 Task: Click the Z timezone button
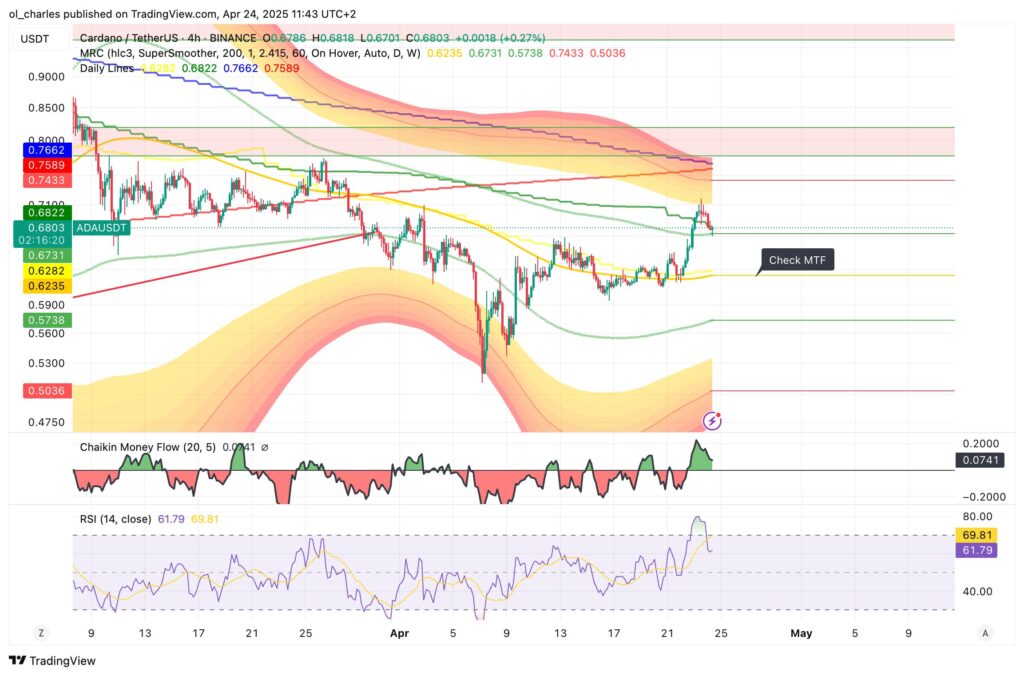[41, 633]
